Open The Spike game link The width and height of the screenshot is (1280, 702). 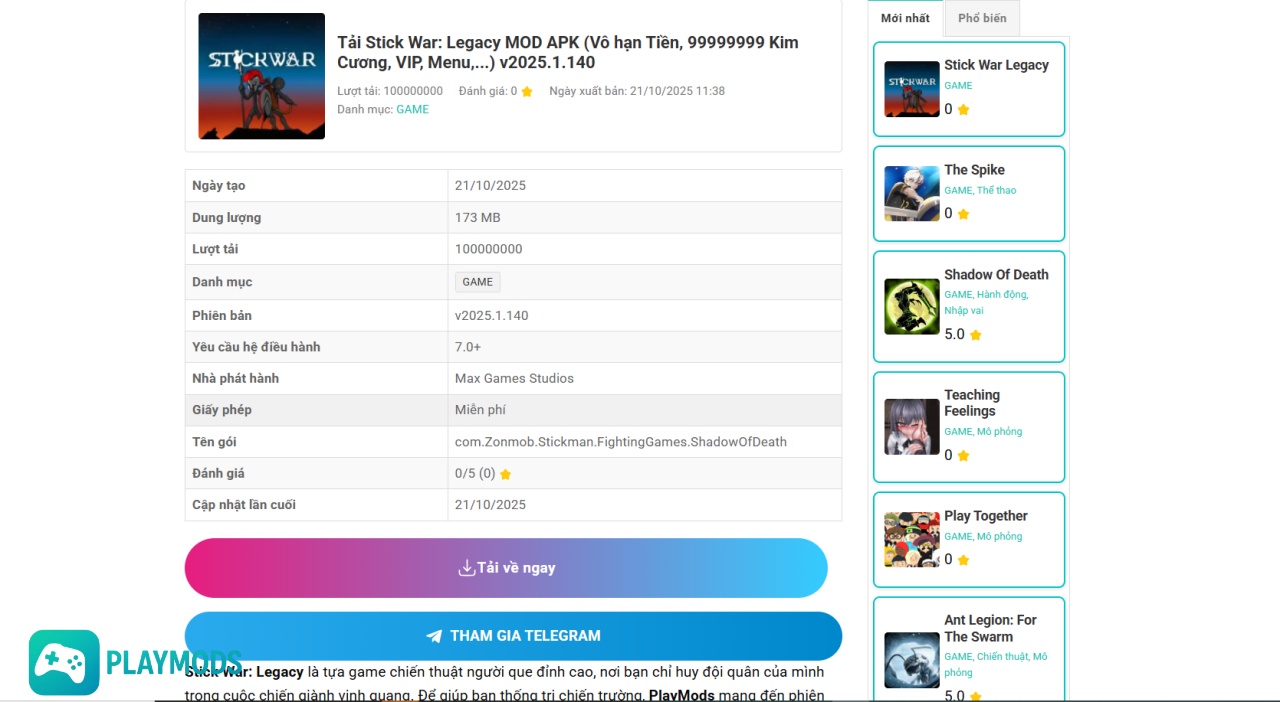pyautogui.click(x=974, y=170)
